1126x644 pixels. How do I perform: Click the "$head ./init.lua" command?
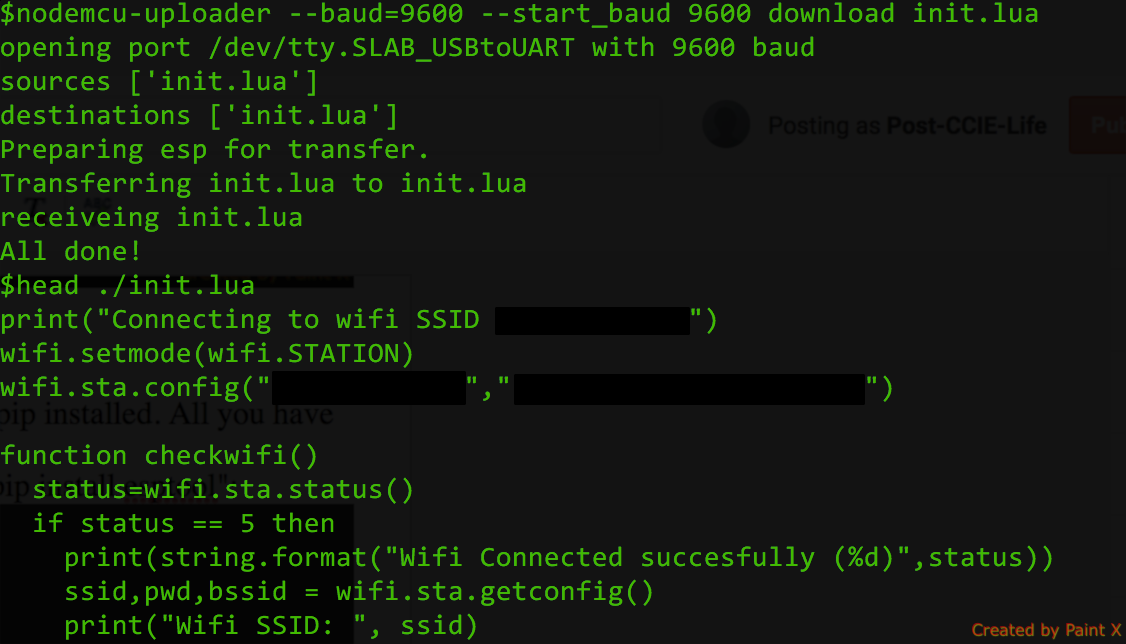127,286
